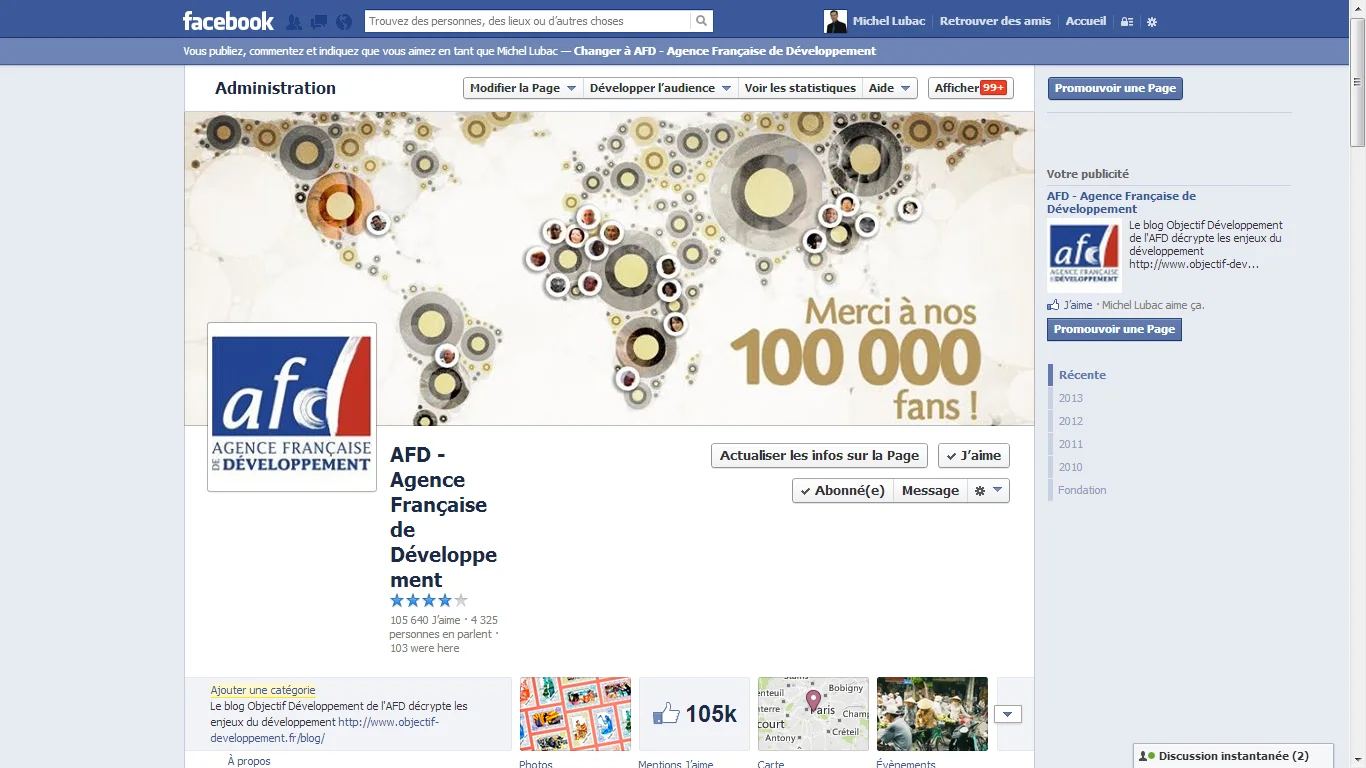Click scrollbar up arrow
This screenshot has width=1366, height=768.
point(1357,7)
